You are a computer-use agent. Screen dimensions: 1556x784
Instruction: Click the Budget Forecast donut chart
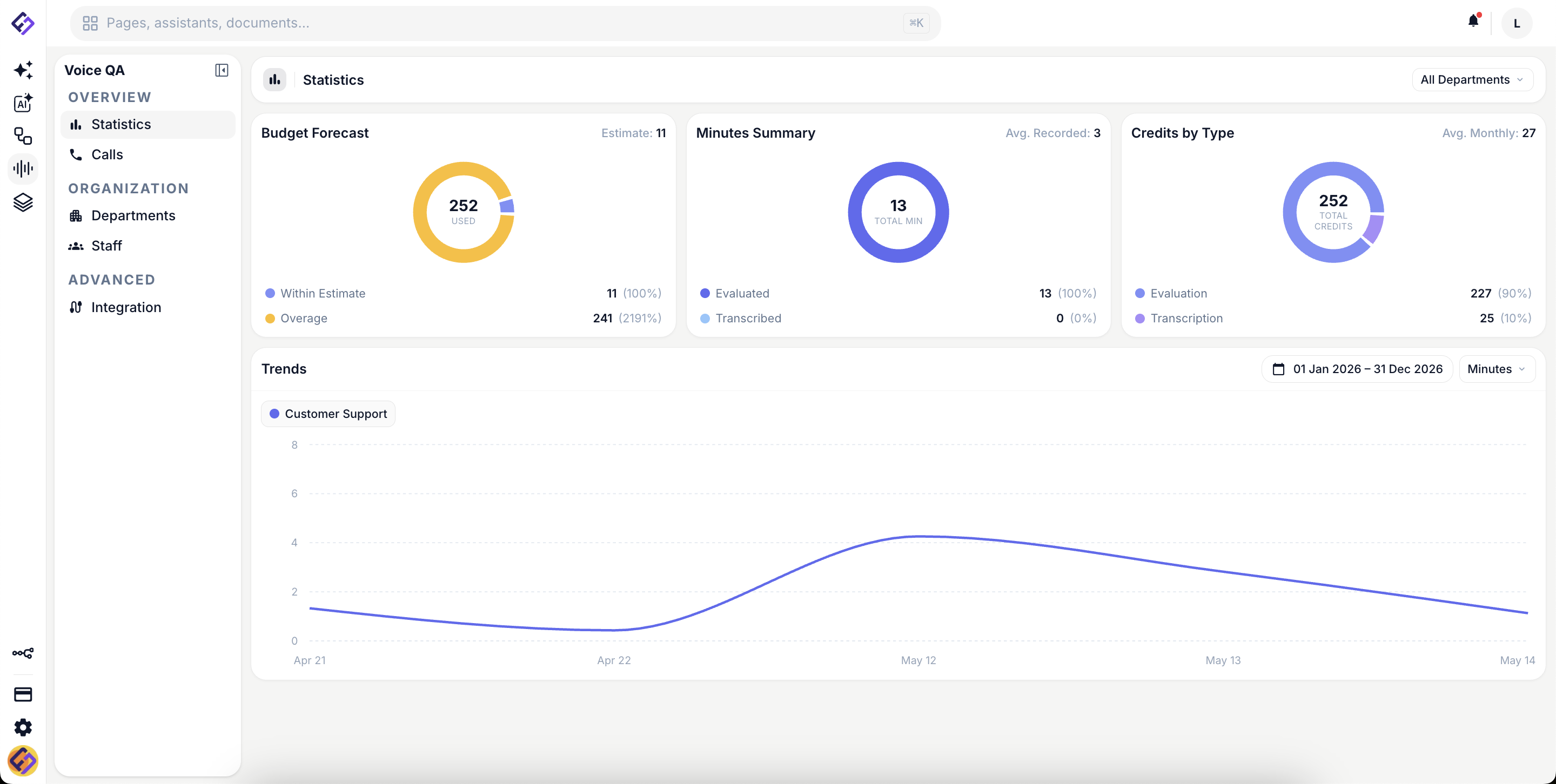(x=464, y=212)
